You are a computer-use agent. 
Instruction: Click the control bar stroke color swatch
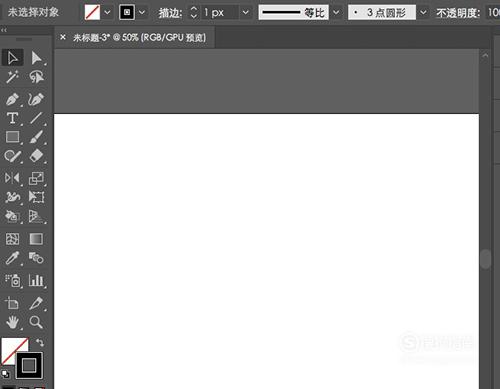pyautogui.click(x=127, y=13)
